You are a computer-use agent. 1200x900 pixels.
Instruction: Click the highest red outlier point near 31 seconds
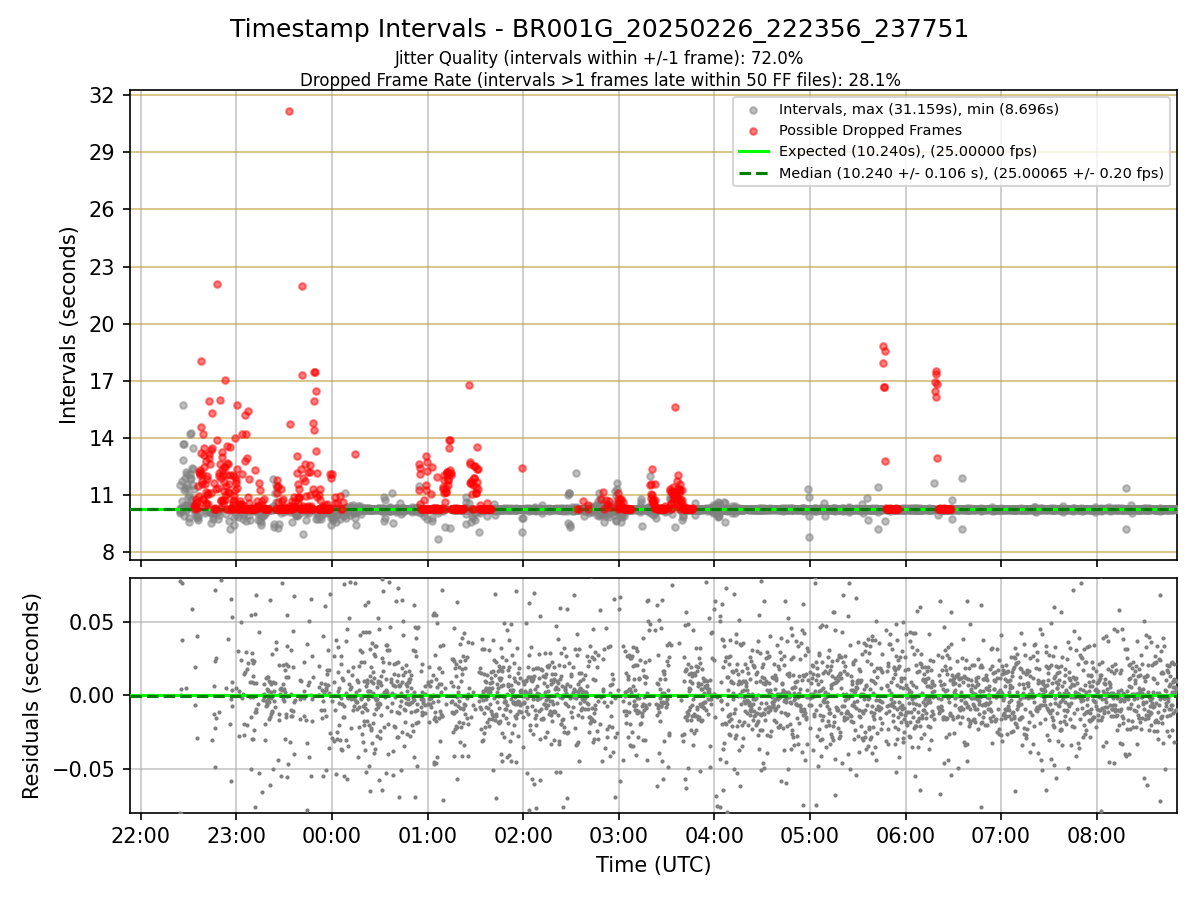[289, 111]
